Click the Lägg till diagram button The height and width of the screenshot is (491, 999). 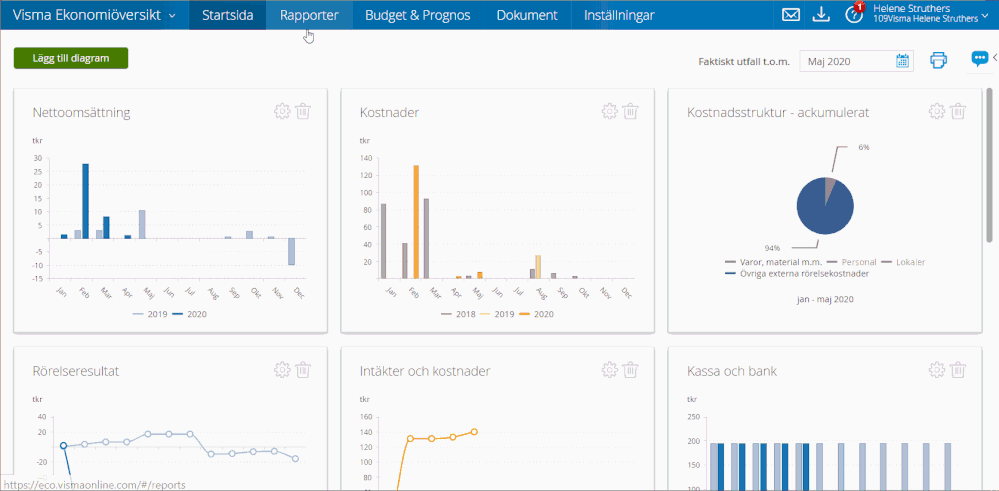[71, 58]
